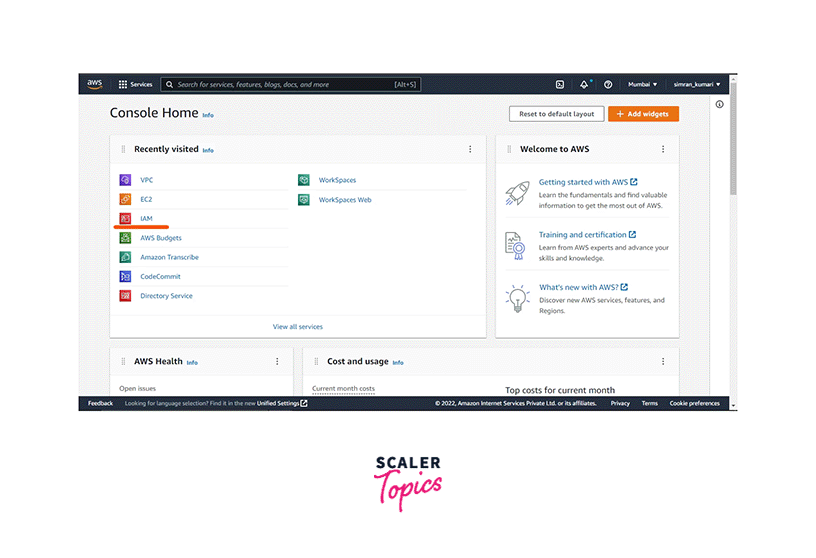This screenshot has height=558, width=816.
Task: Open Welcome to AWS widget options menu
Action: tap(662, 149)
